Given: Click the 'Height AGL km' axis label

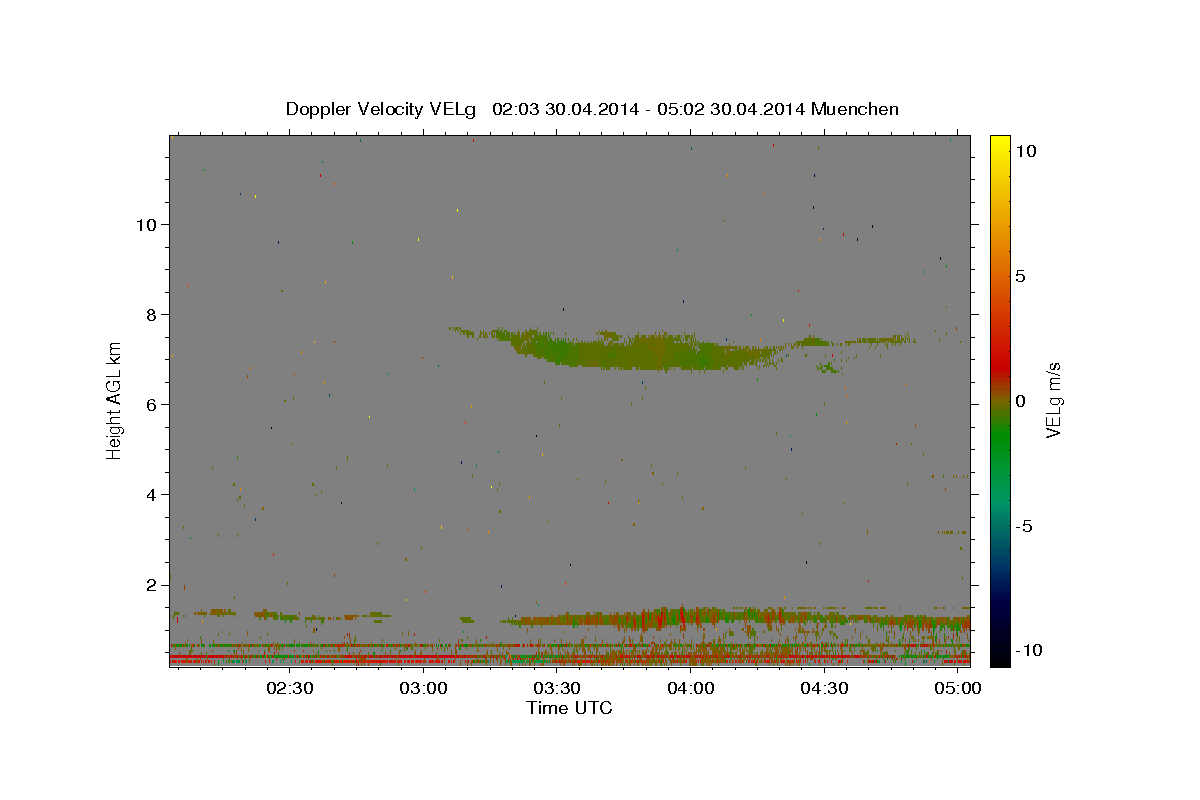Looking at the screenshot, I should point(114,399).
